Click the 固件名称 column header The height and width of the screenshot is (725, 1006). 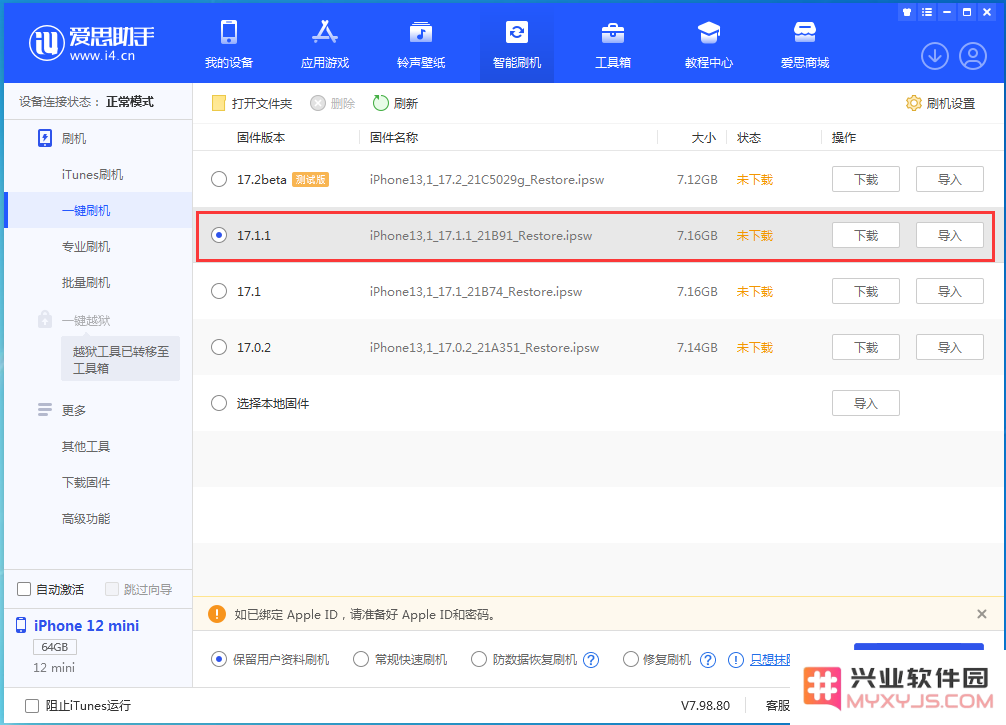tap(394, 137)
